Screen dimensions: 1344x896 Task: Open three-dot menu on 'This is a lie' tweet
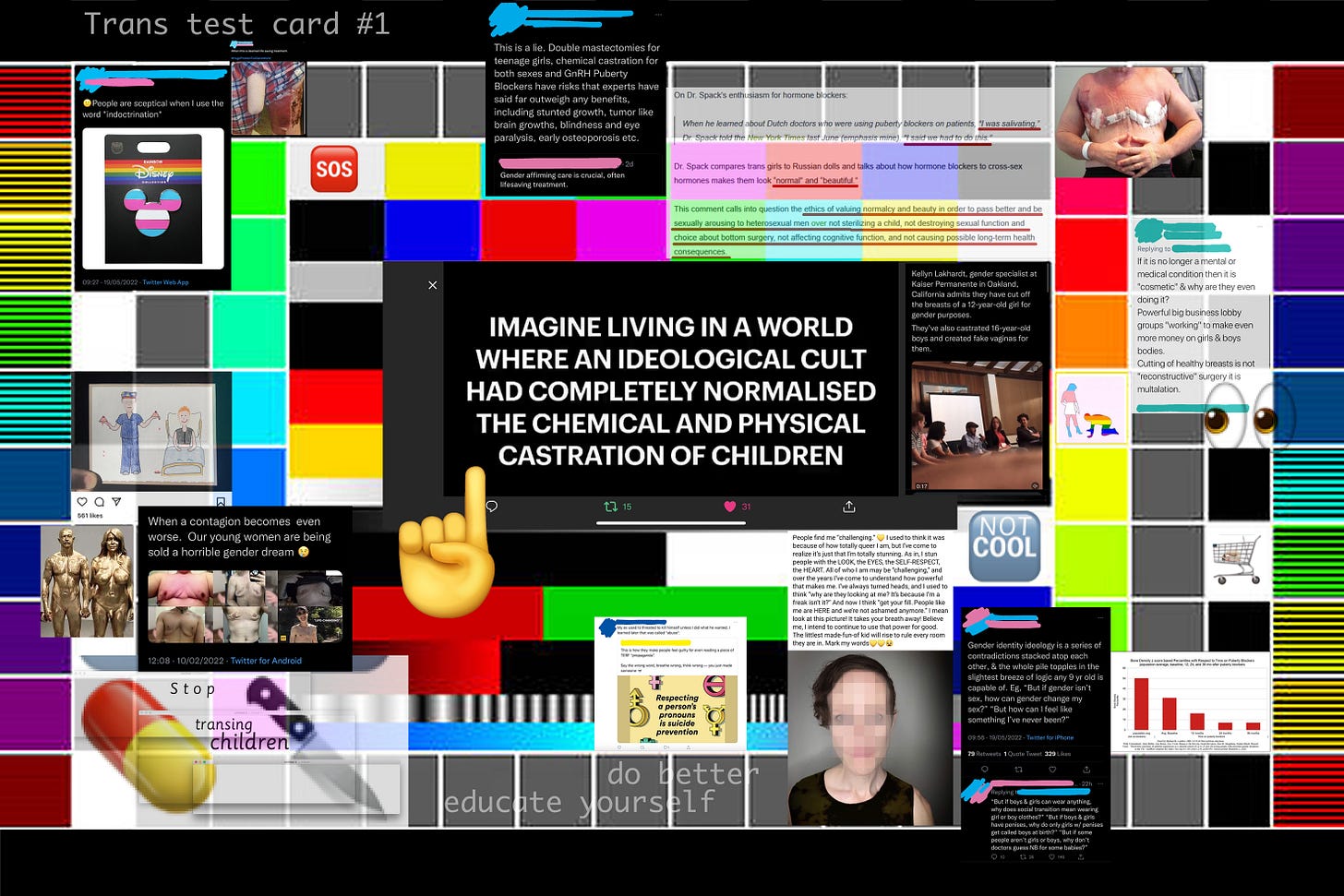point(657,15)
